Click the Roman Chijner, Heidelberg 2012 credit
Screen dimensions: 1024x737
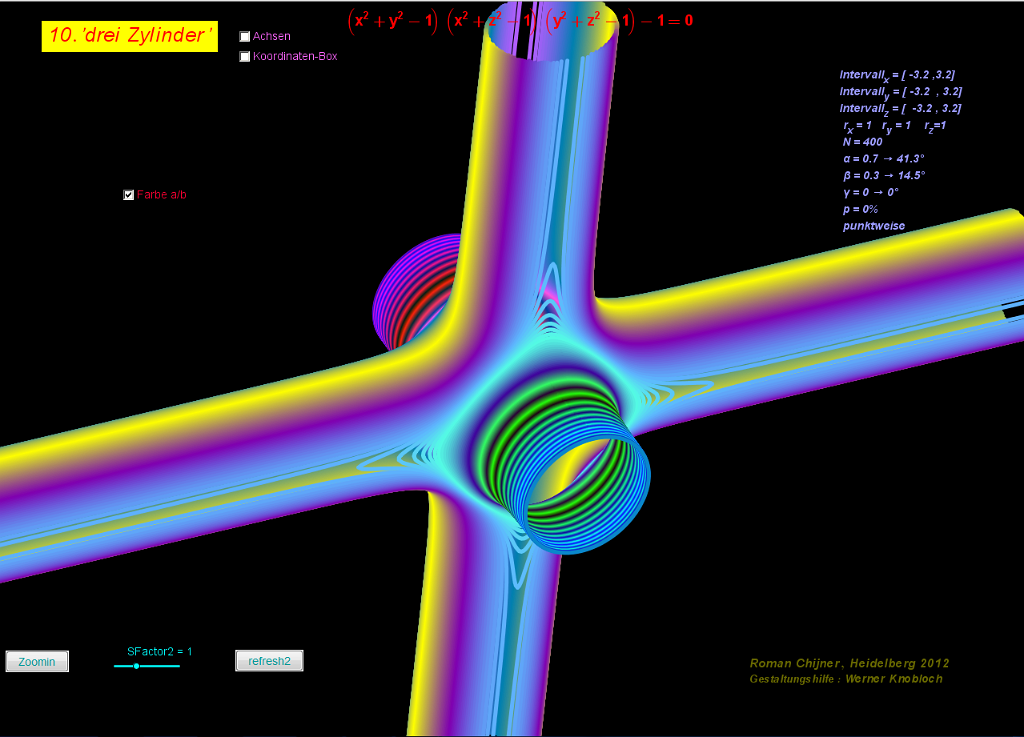[849, 663]
